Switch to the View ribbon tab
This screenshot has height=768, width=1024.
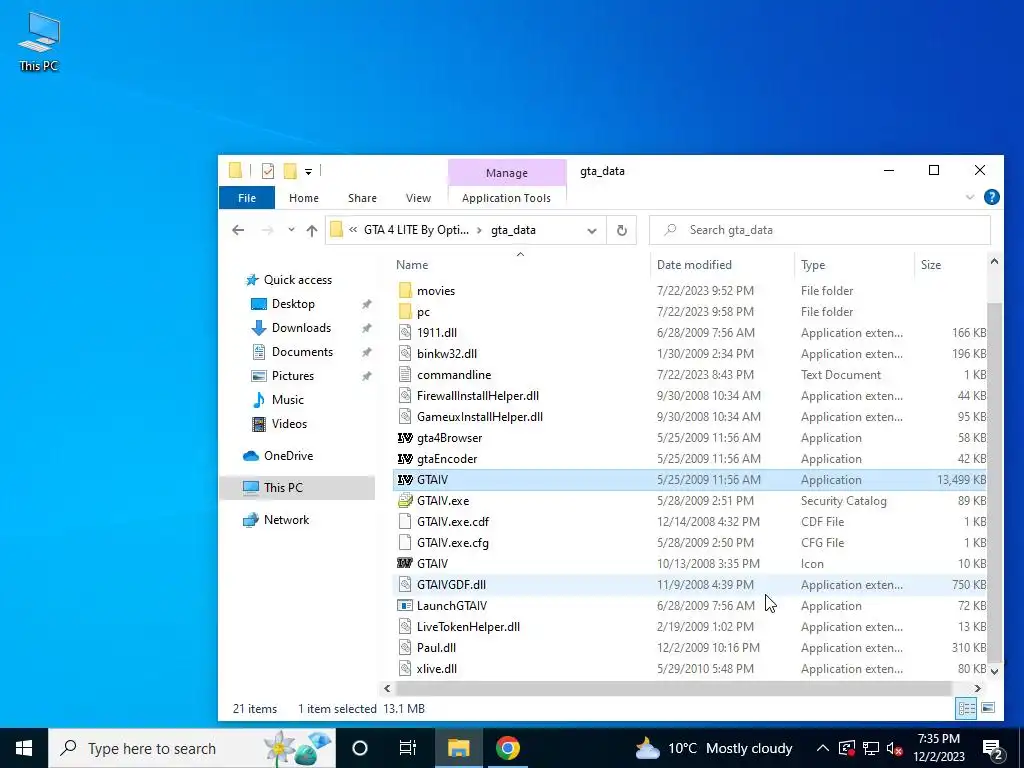[x=418, y=198]
